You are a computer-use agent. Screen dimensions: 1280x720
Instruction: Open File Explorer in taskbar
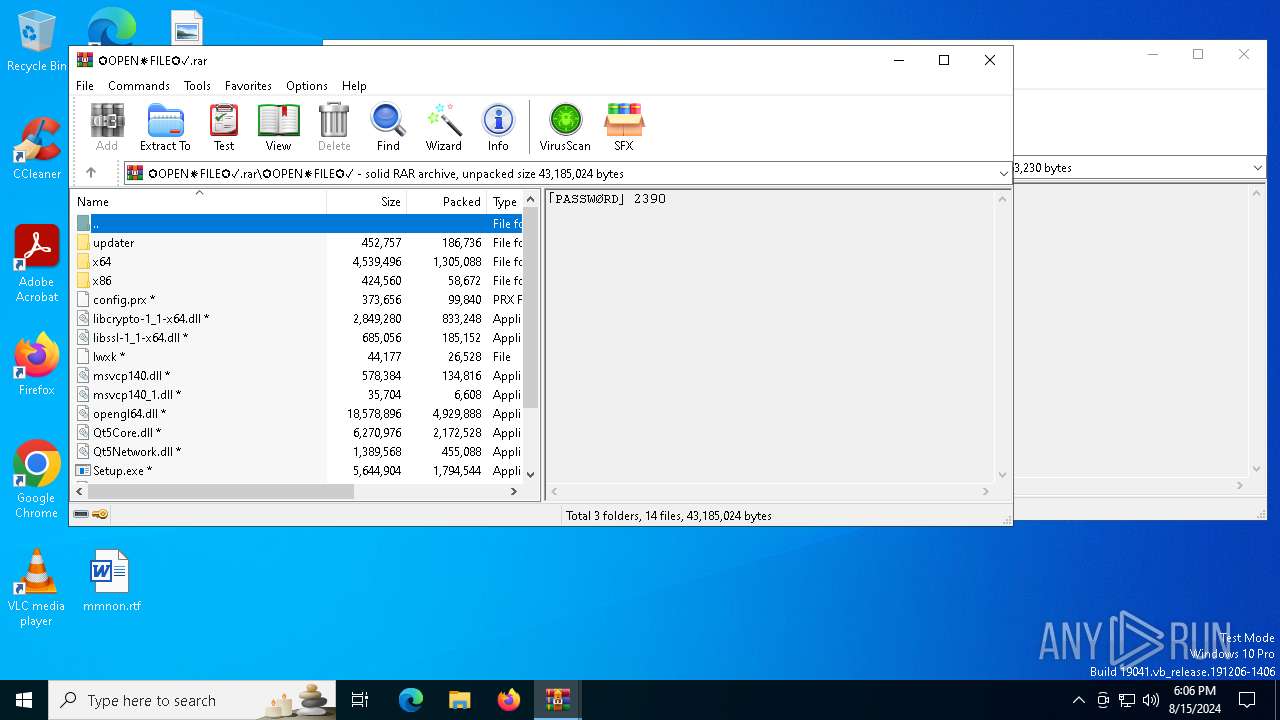pos(459,700)
